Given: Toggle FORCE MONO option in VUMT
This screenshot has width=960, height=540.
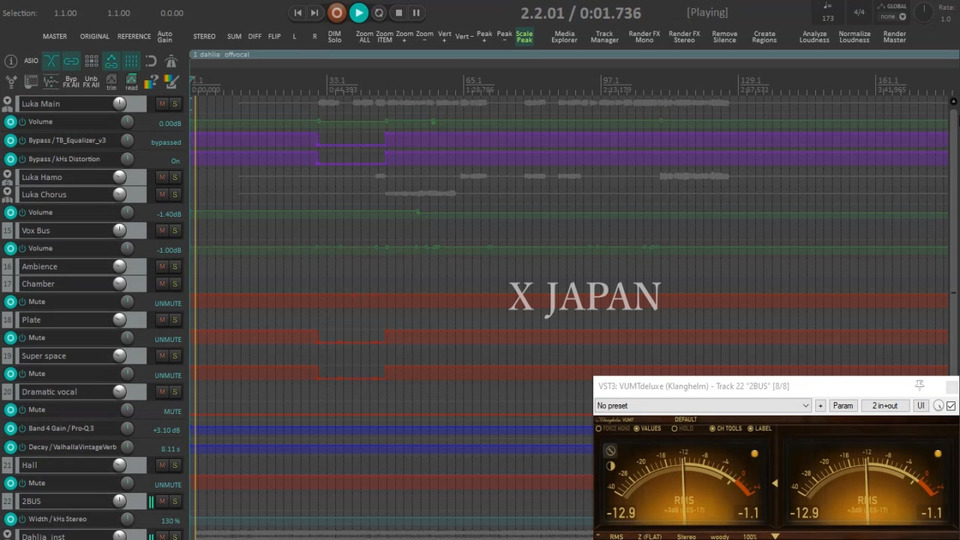Looking at the screenshot, I should [x=613, y=429].
